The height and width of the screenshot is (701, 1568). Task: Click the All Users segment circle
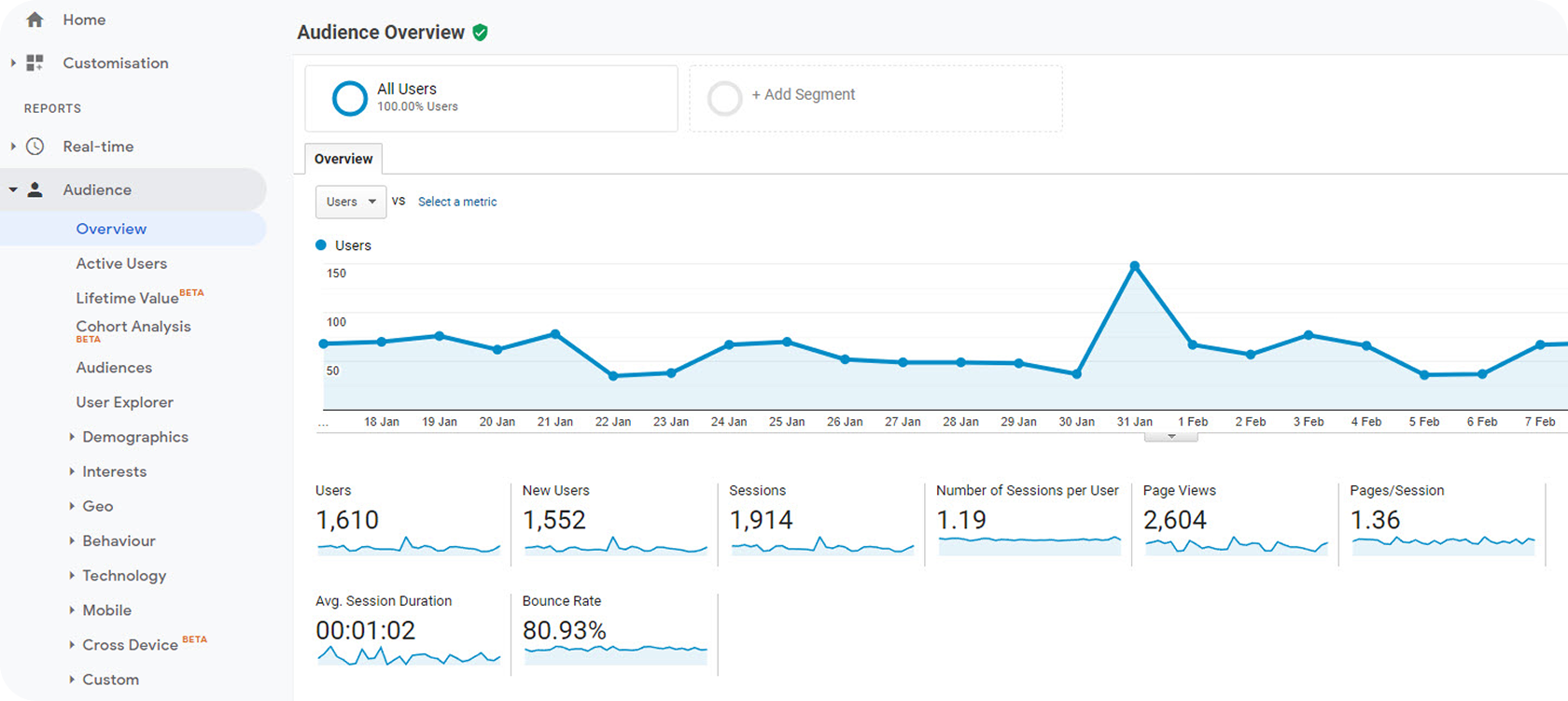[x=350, y=98]
